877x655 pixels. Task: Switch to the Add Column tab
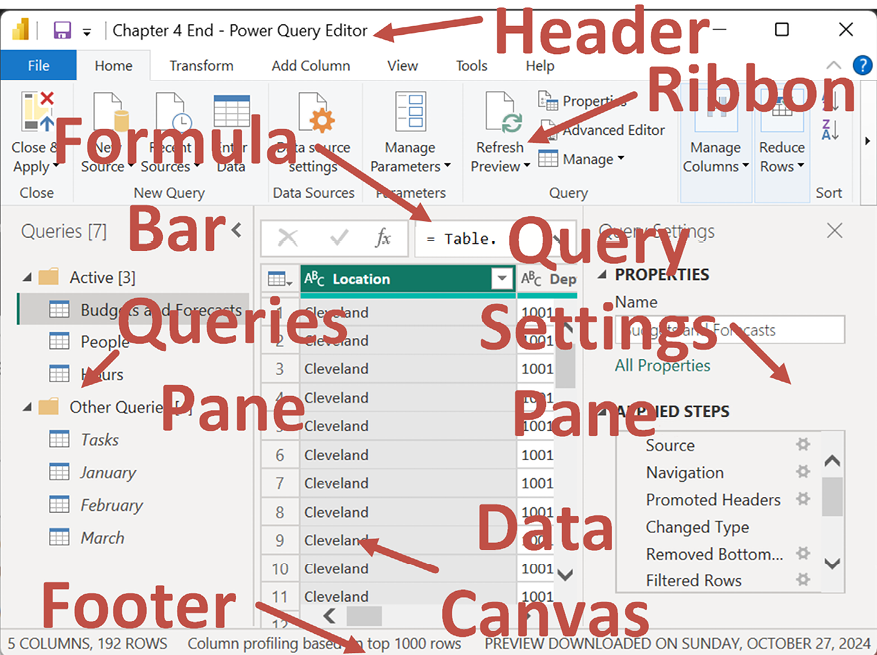(x=311, y=65)
